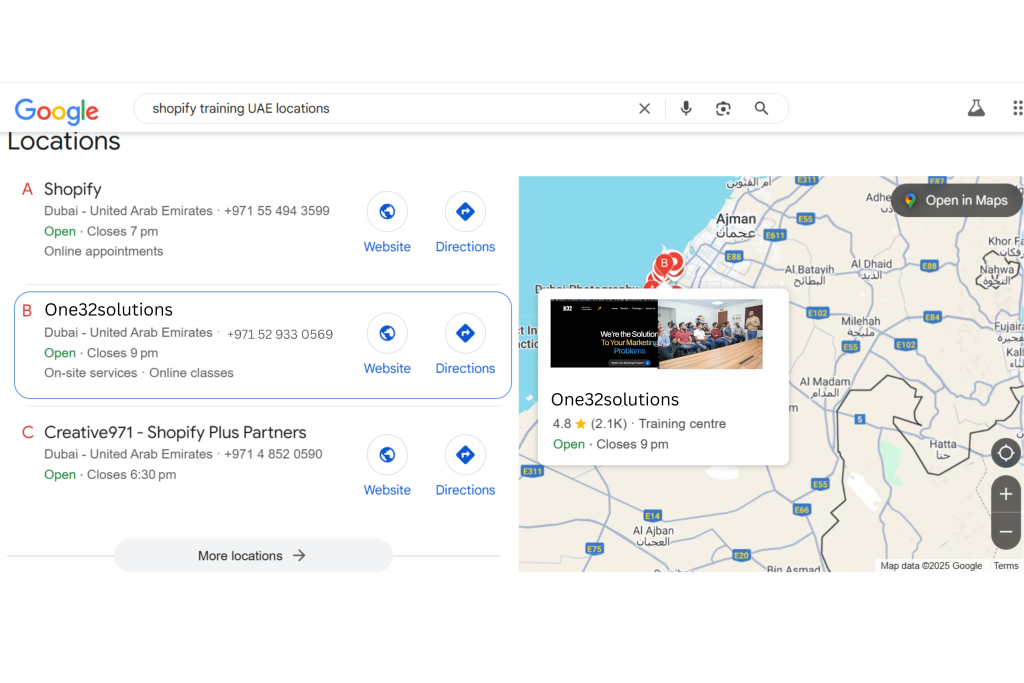Image resolution: width=1024 pixels, height=683 pixels.
Task: Submit search with magnifier icon
Action: (x=761, y=108)
